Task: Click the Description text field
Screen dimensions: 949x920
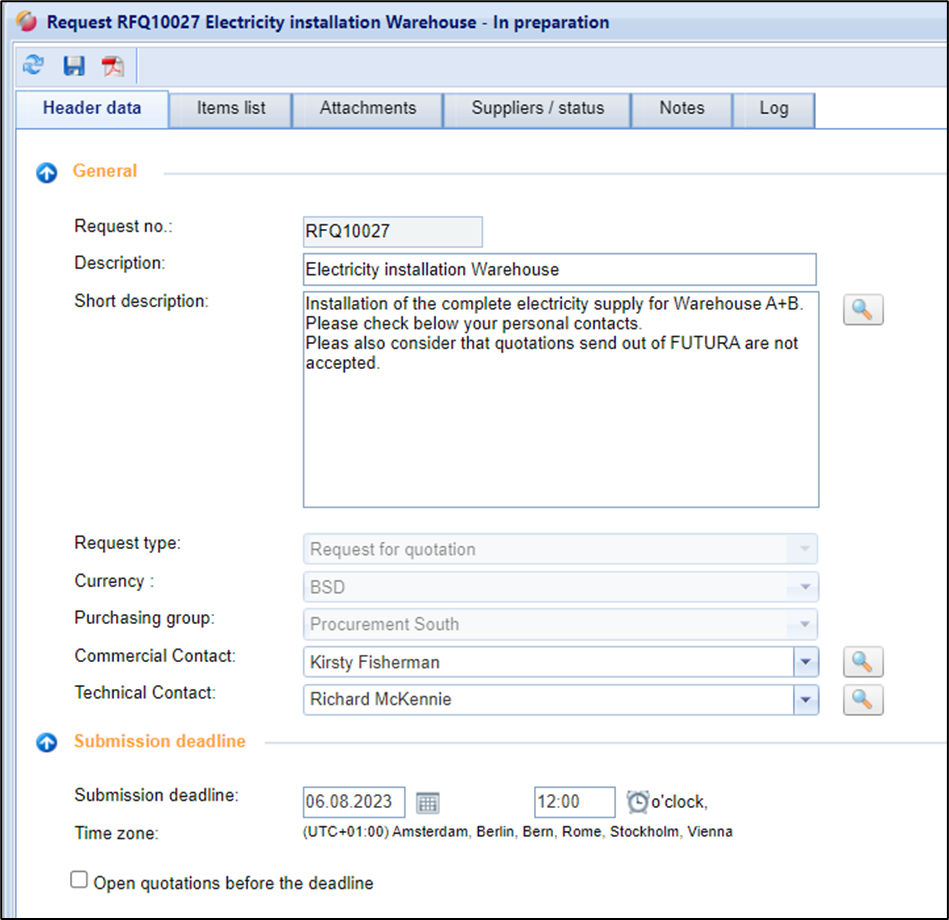Action: point(559,270)
